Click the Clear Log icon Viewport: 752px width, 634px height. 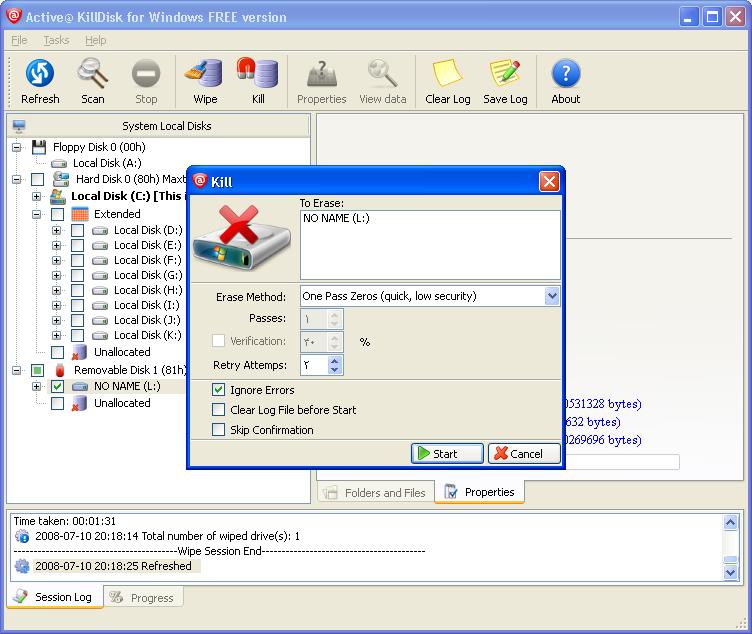(x=447, y=73)
